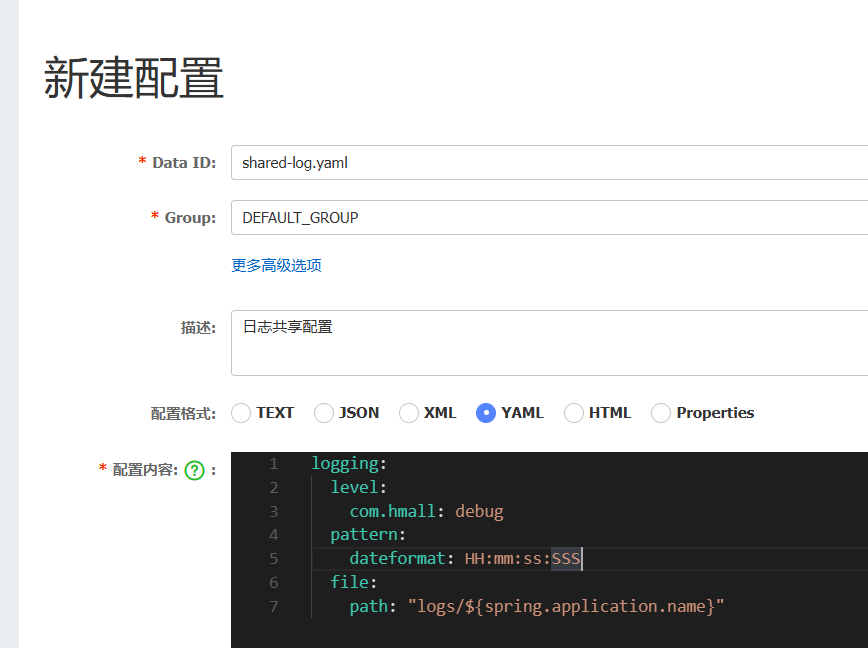Click line number 1 in the editor gutter
Screen dimensions: 868x648
(x=273, y=463)
